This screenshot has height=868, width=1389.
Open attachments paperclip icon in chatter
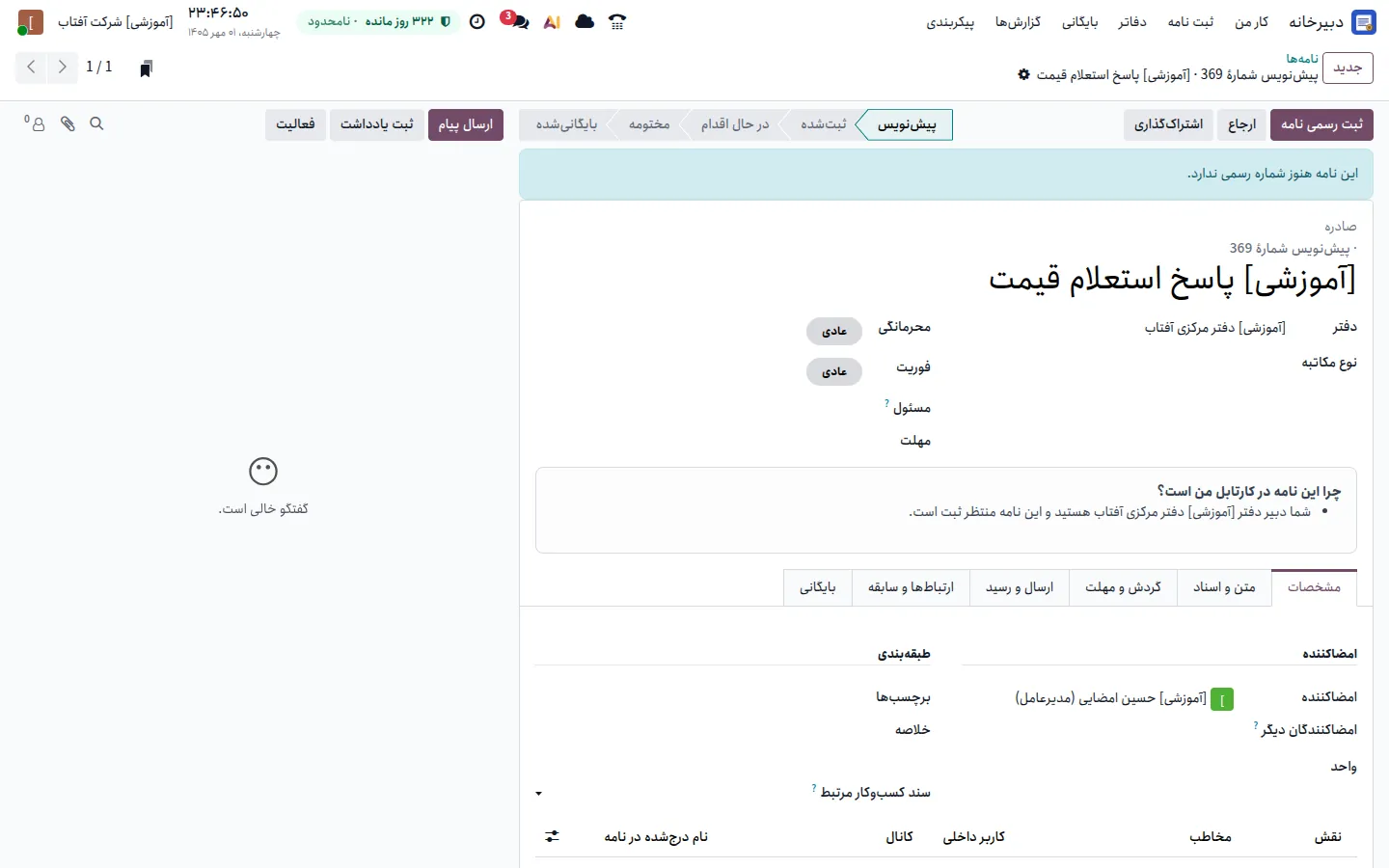pos(68,123)
